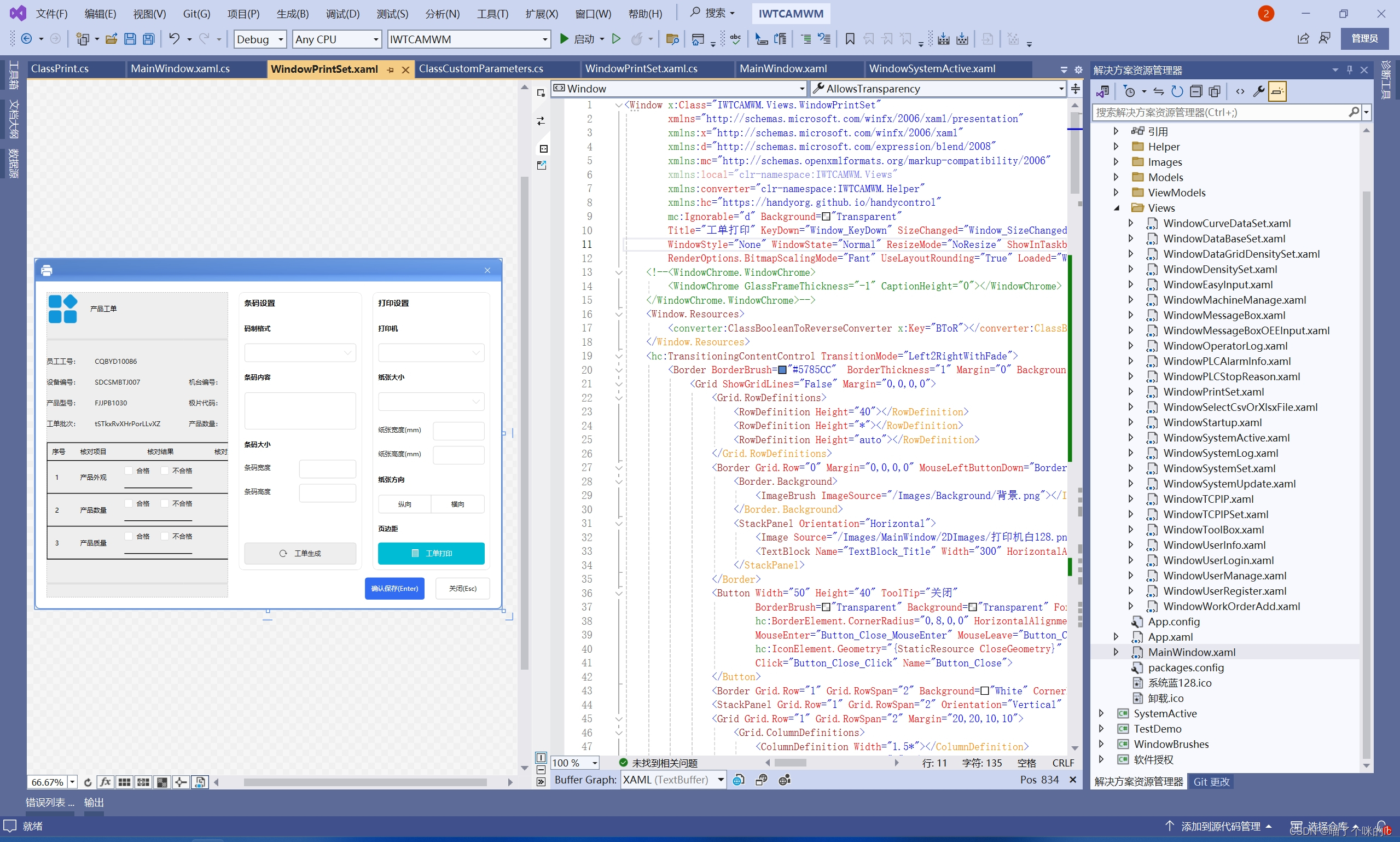Toggle the show snap grid button
The image size is (1400, 842).
tap(124, 782)
